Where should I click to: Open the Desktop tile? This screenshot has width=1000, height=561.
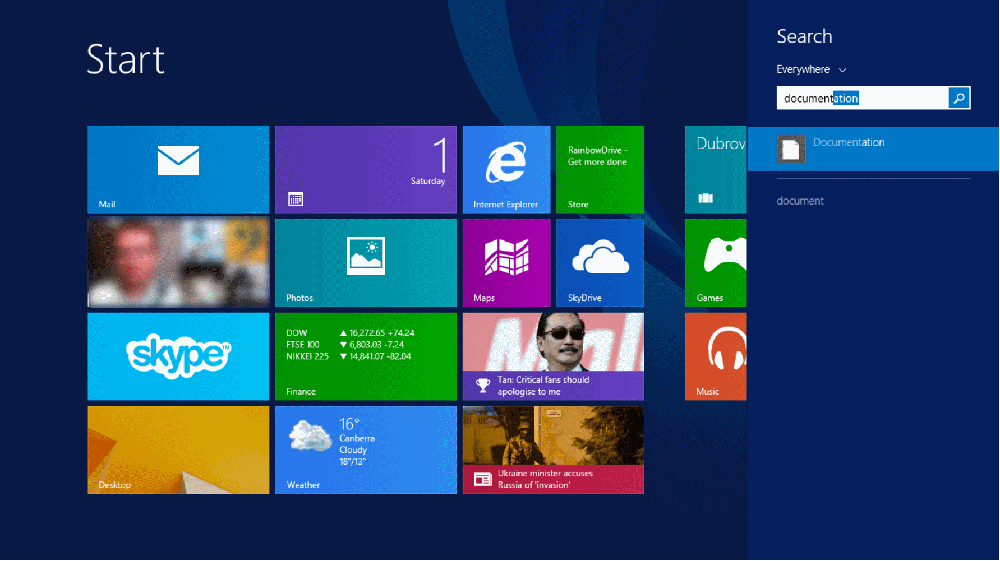point(178,450)
